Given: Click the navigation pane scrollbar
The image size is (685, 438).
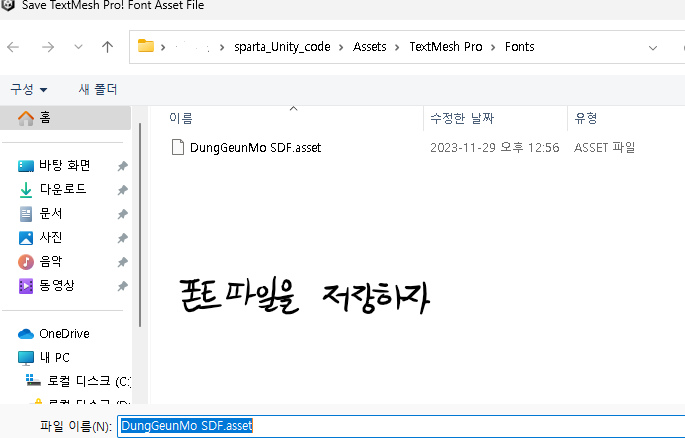Looking at the screenshot, I should (140, 225).
